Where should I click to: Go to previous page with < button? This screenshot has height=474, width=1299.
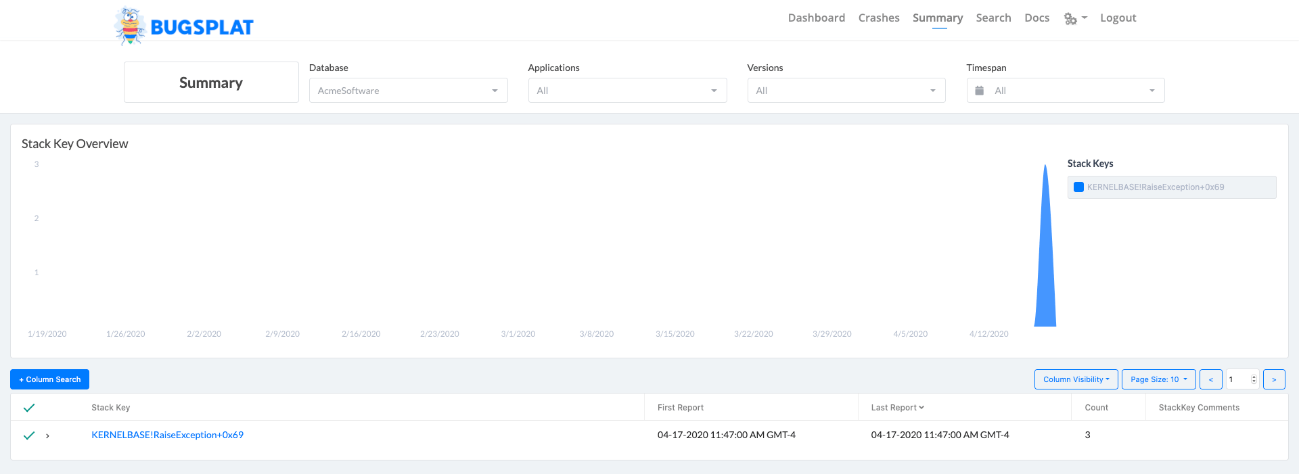click(x=1210, y=379)
